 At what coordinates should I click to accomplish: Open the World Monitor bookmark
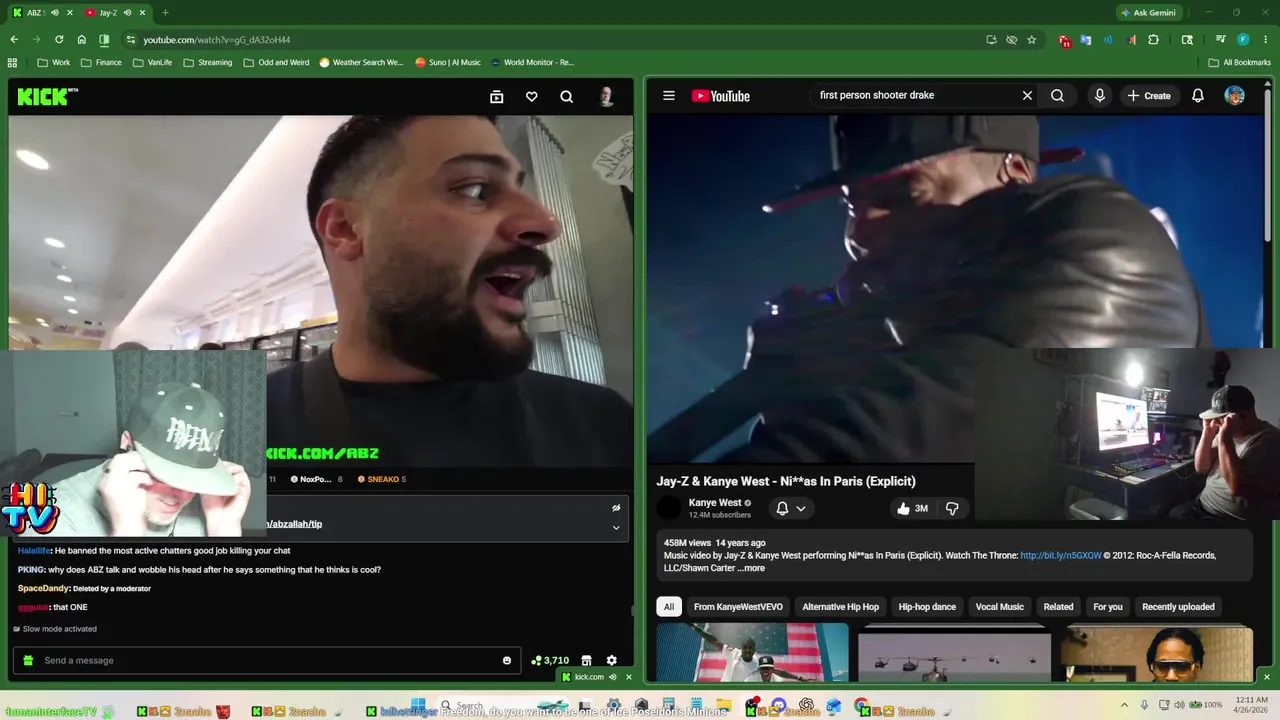[532, 62]
